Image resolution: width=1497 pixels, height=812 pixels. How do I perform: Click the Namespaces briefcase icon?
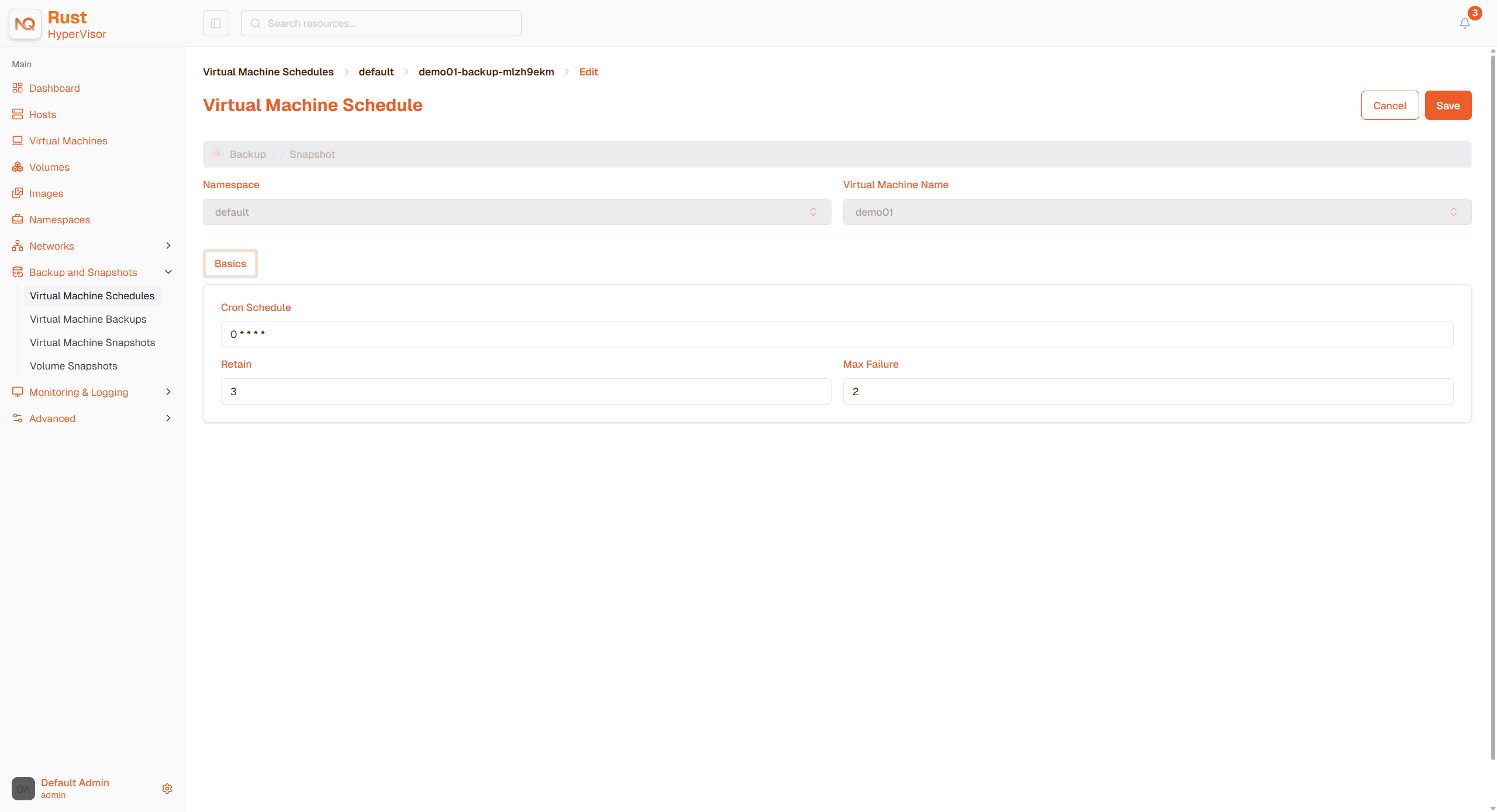(18, 220)
